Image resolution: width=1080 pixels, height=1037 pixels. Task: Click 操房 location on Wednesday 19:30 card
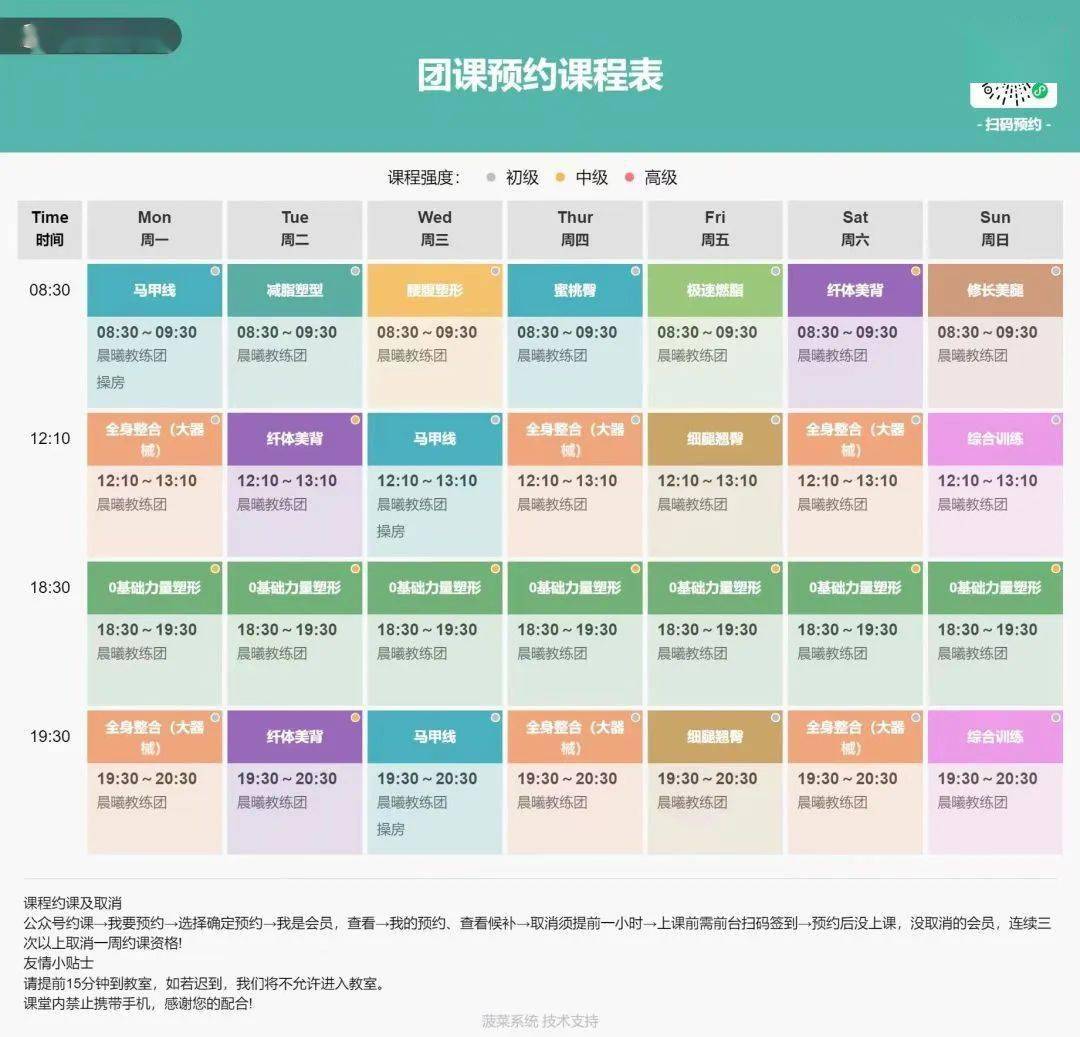click(x=391, y=829)
